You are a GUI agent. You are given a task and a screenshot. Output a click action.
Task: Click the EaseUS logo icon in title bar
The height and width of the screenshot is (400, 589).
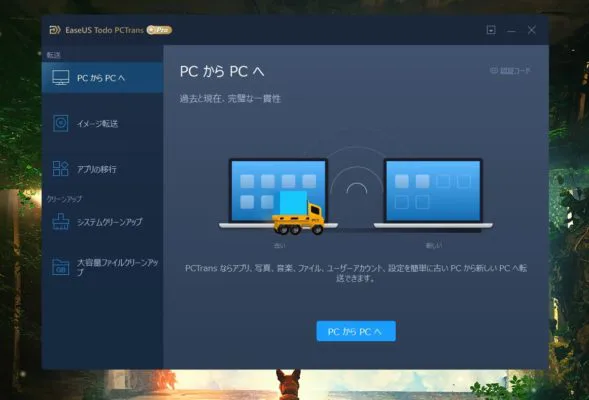pyautogui.click(x=55, y=30)
